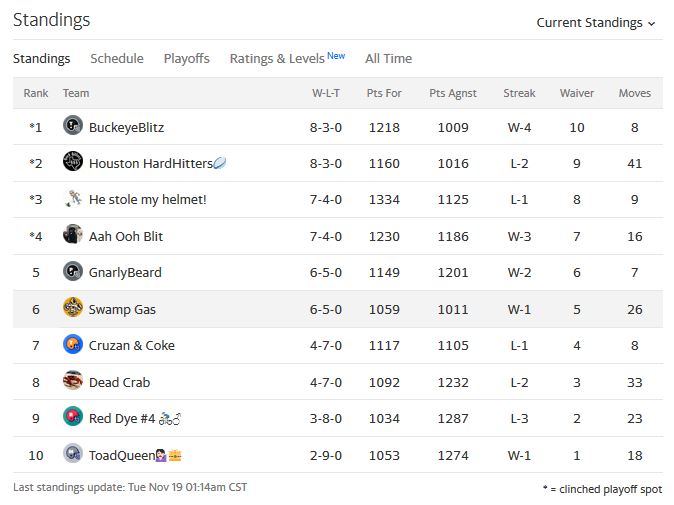Click He stole my helmet! avatar
674x505 pixels.
(73, 198)
